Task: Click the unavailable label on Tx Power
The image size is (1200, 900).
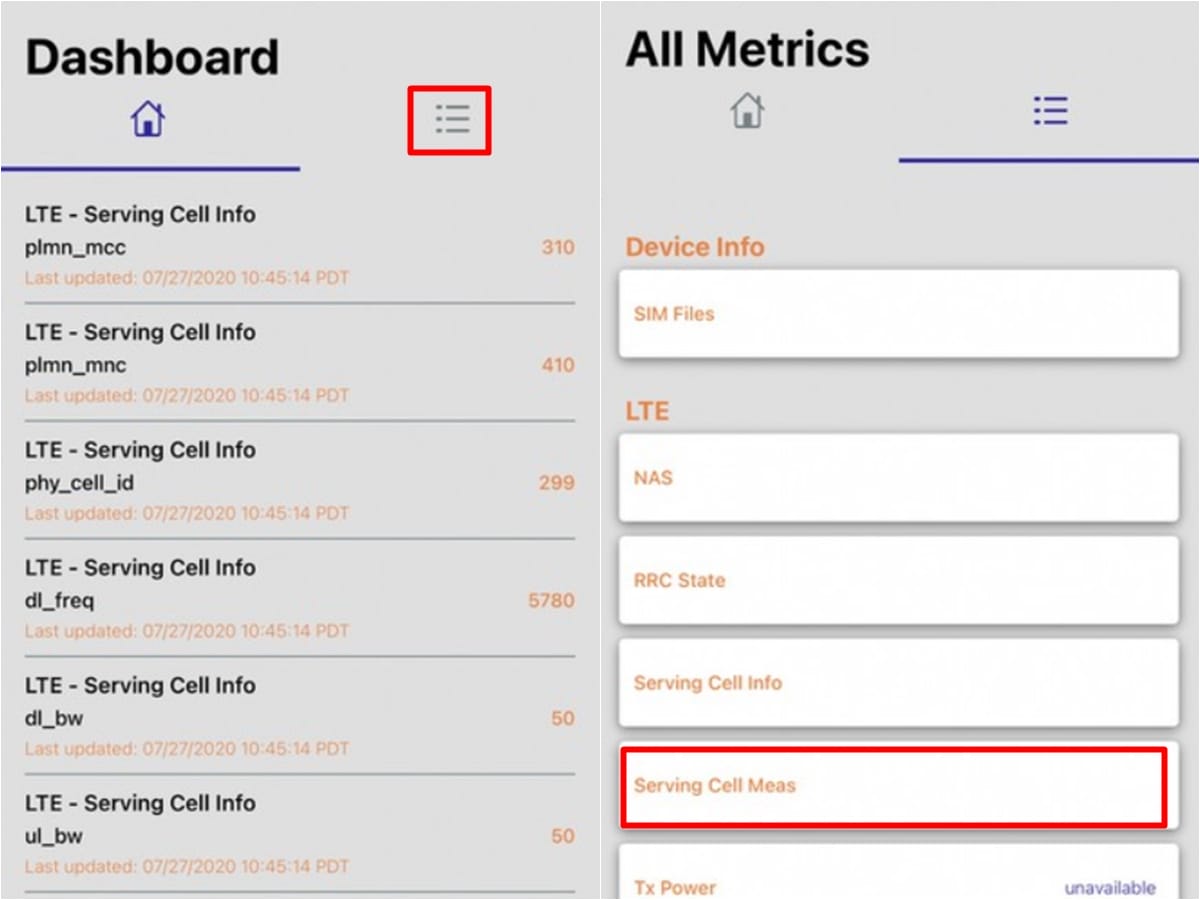Action: [x=1110, y=888]
